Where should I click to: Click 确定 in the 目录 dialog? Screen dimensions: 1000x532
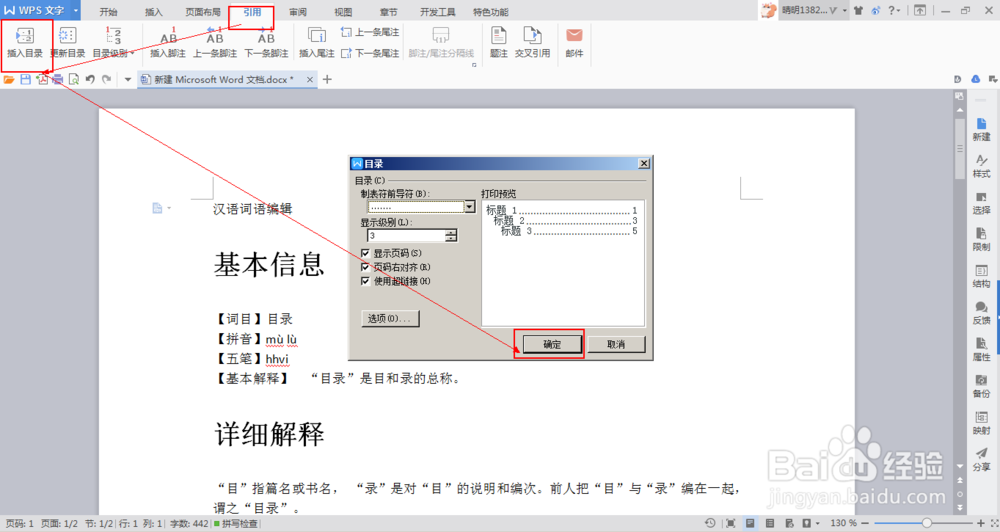(552, 344)
